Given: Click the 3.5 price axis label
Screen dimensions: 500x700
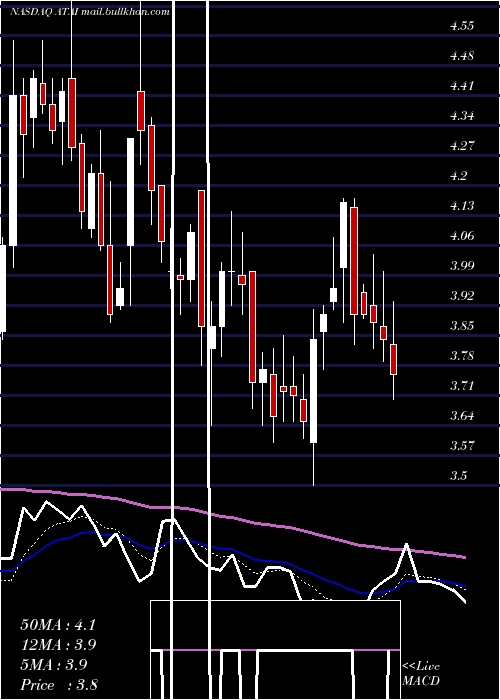Looking at the screenshot, I should (x=459, y=476).
